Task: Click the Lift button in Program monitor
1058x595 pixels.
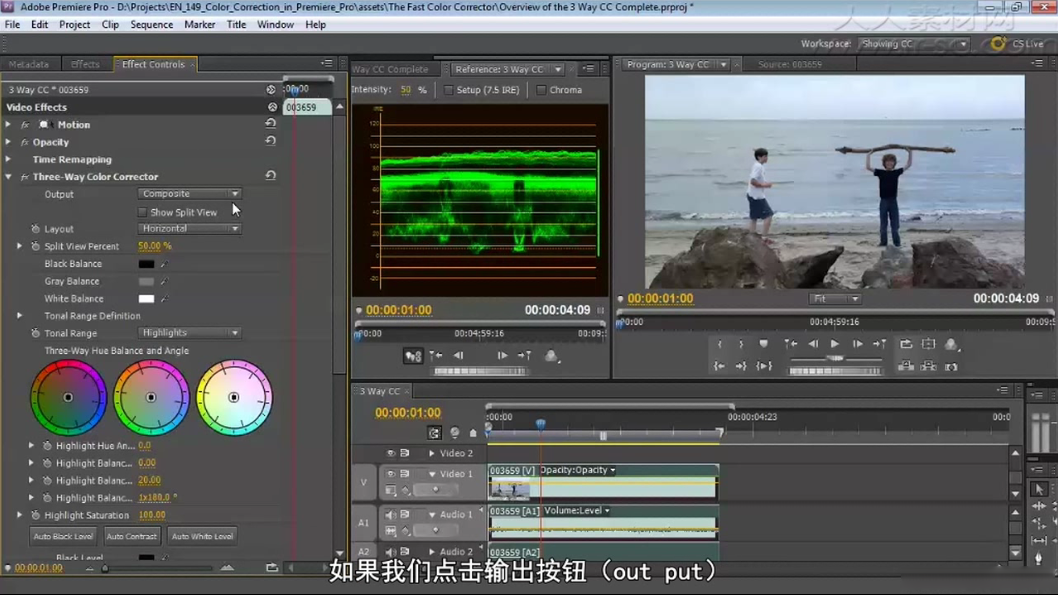Action: coord(906,366)
